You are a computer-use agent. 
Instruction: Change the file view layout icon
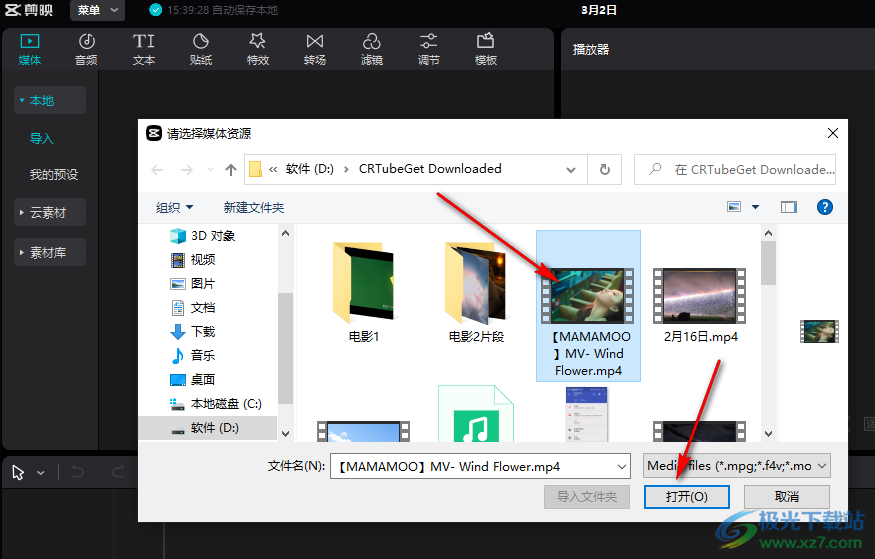click(x=734, y=207)
